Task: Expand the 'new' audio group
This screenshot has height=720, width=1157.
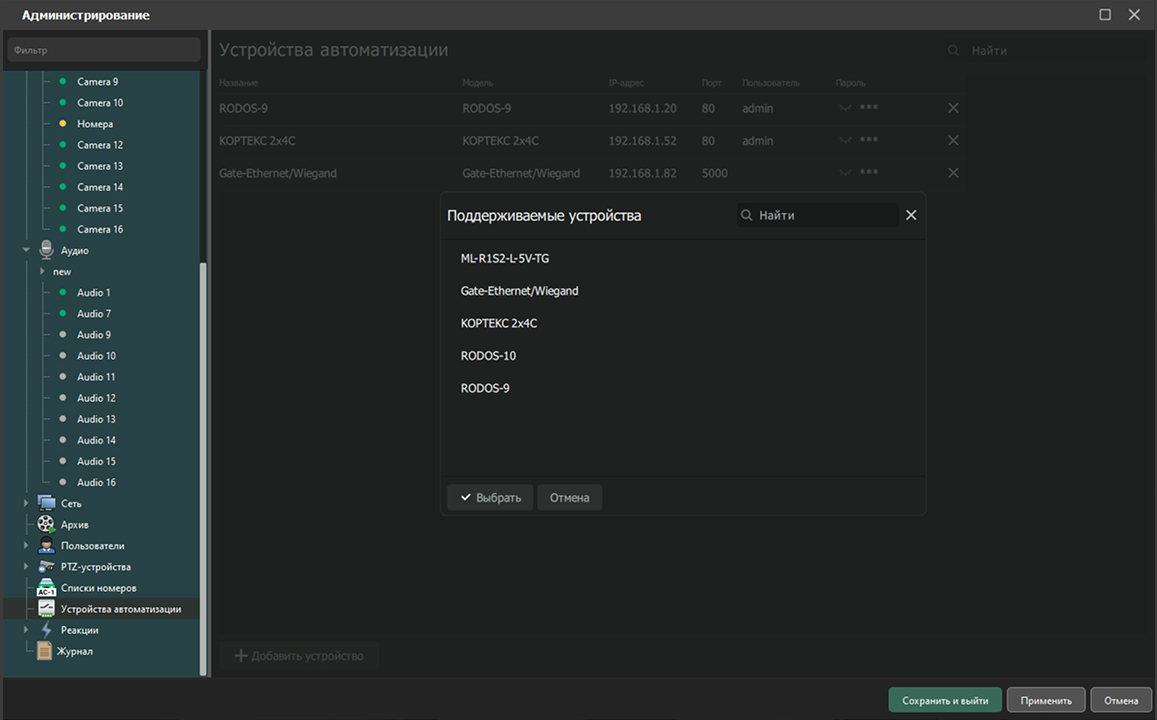Action: pyautogui.click(x=42, y=272)
